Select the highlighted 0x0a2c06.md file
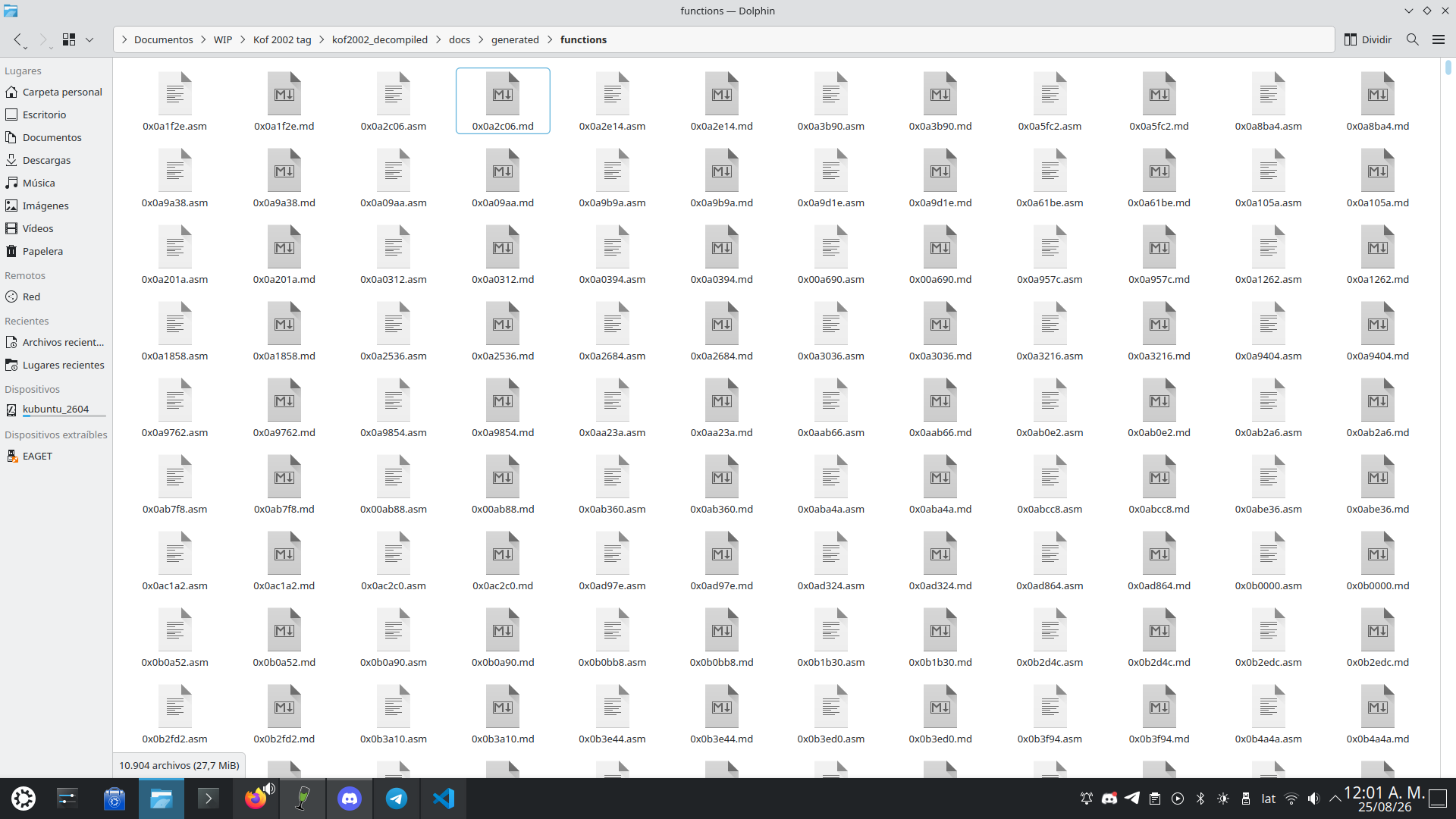The image size is (1456, 819). pyautogui.click(x=503, y=102)
